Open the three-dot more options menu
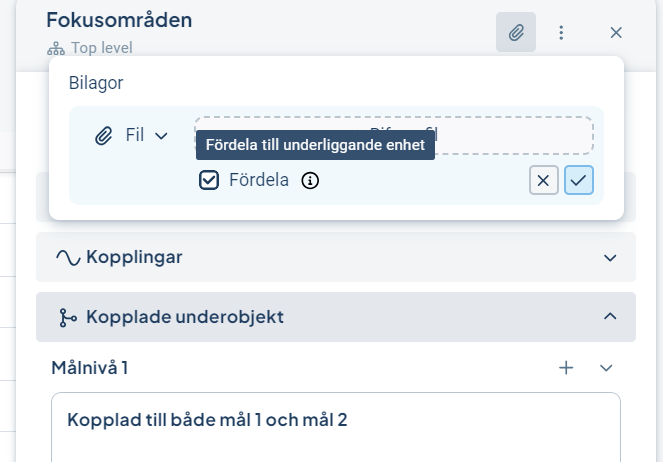Viewport: 663px width, 462px height. (x=561, y=33)
